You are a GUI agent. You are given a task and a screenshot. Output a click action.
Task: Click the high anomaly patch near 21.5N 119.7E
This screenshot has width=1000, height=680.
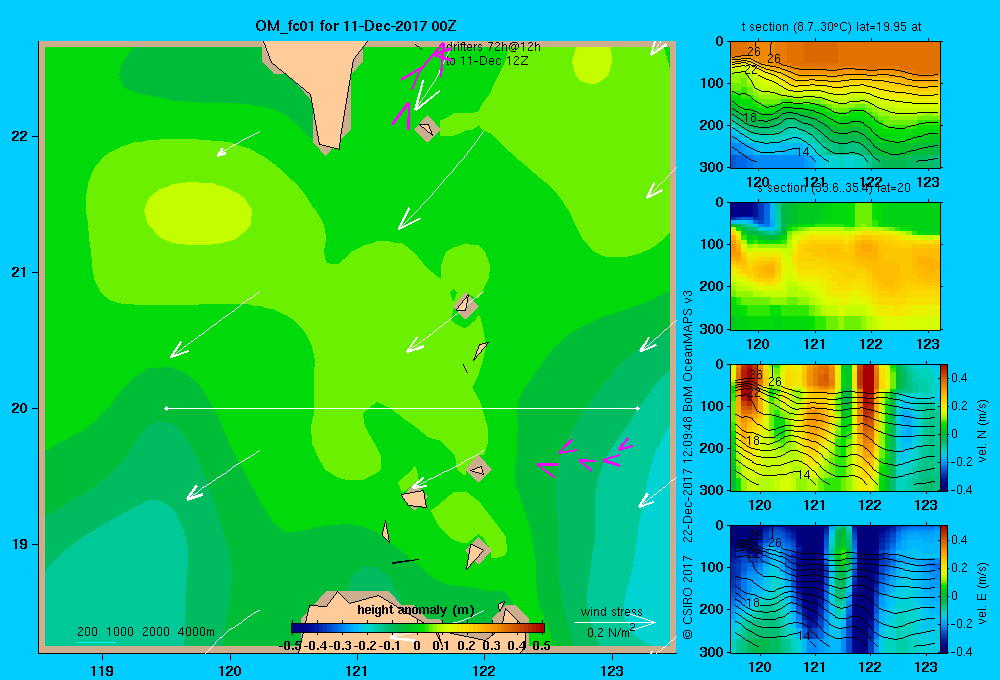point(198,213)
